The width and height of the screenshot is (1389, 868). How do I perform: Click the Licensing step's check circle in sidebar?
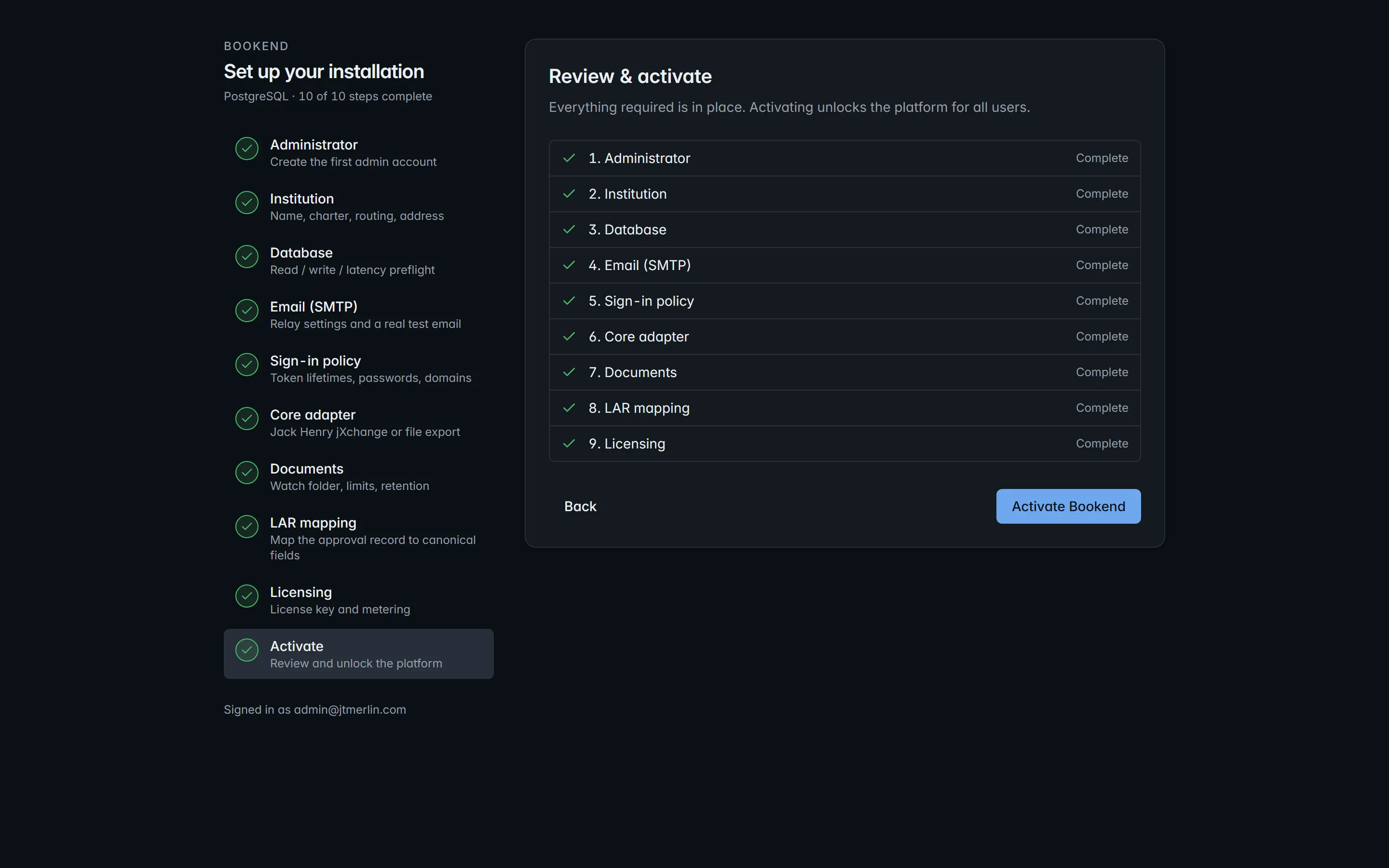click(x=247, y=596)
